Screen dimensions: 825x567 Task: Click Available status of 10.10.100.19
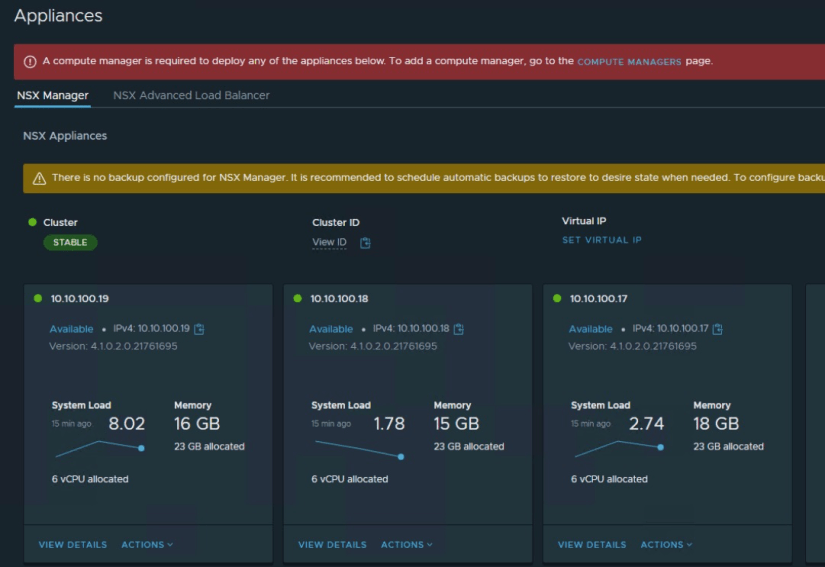pos(72,329)
